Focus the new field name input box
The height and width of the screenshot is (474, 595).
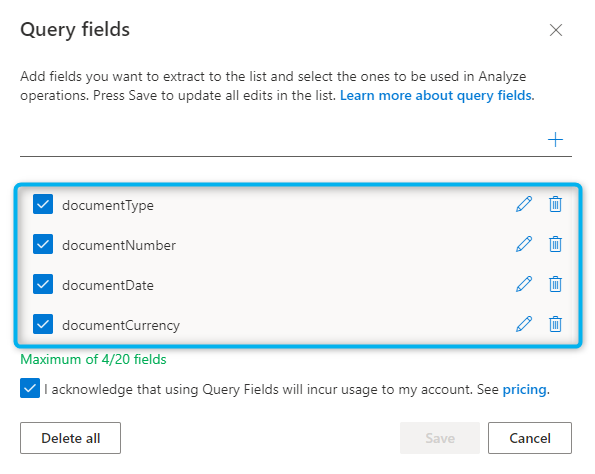coord(281,140)
